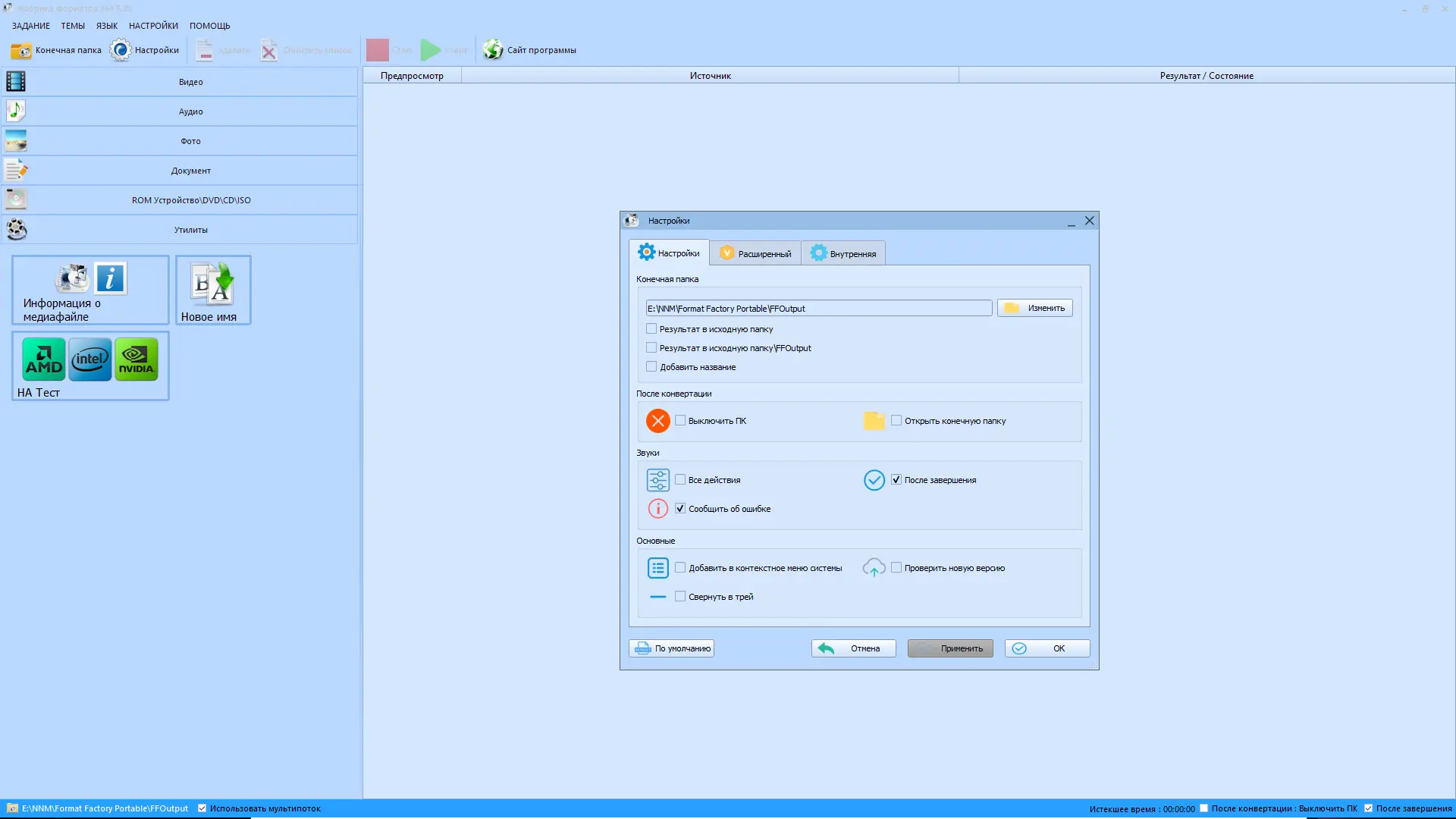
Task: Launch the HA Тест hardware test
Action: 90,366
